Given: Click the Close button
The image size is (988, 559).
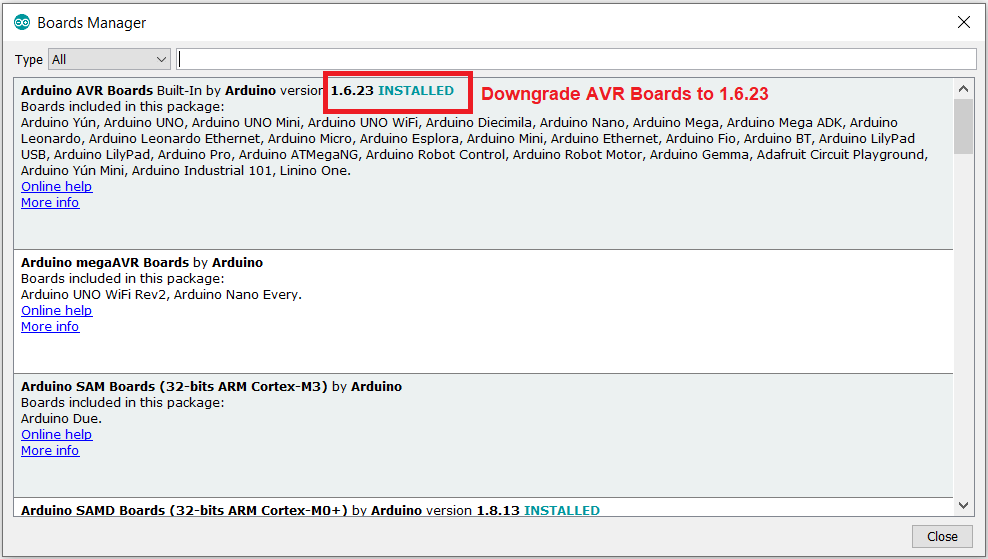Looking at the screenshot, I should point(942,536).
